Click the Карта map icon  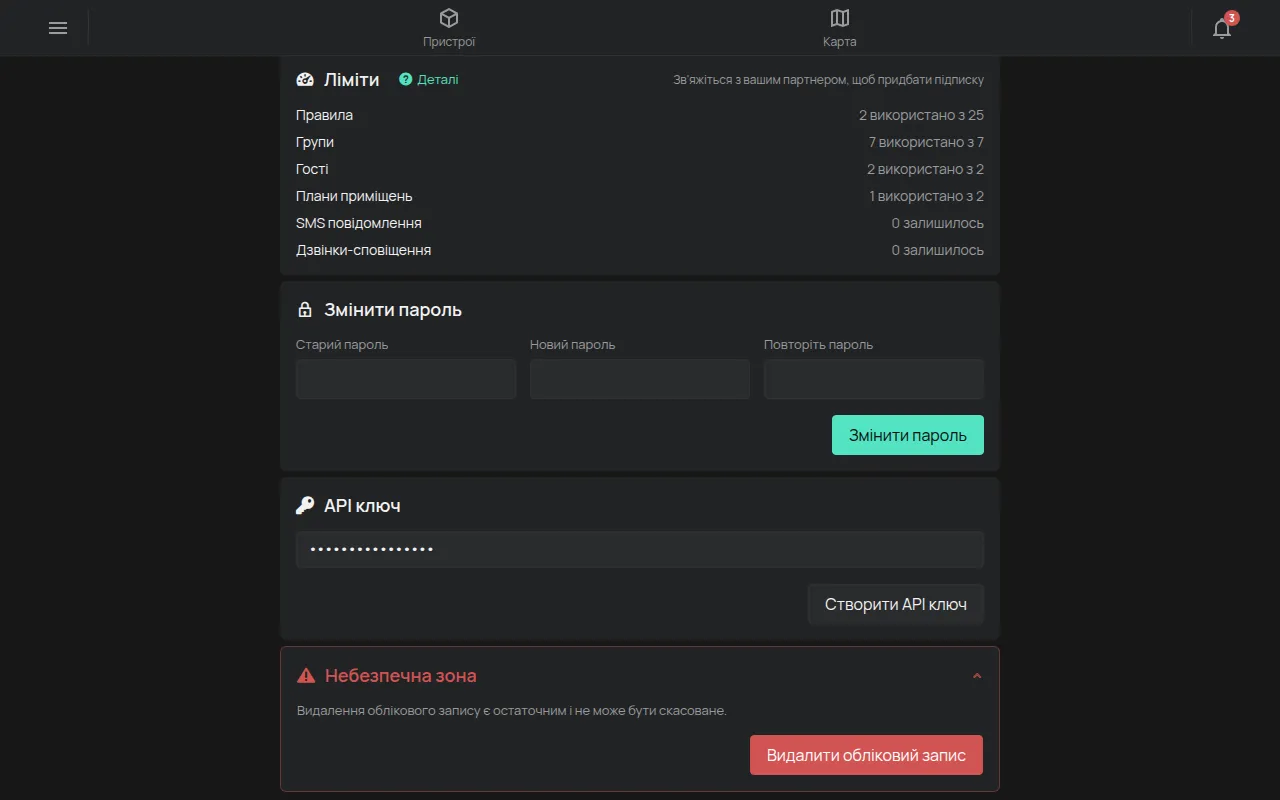[840, 18]
